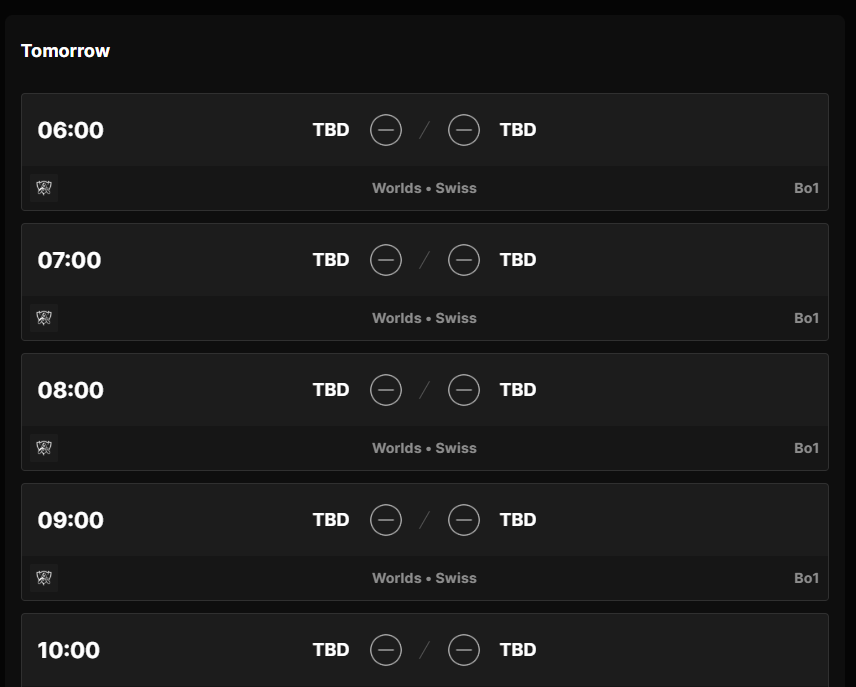Viewport: 856px width, 687px height.
Task: Select right team placeholder icon in 08:00 match
Action: (x=464, y=390)
